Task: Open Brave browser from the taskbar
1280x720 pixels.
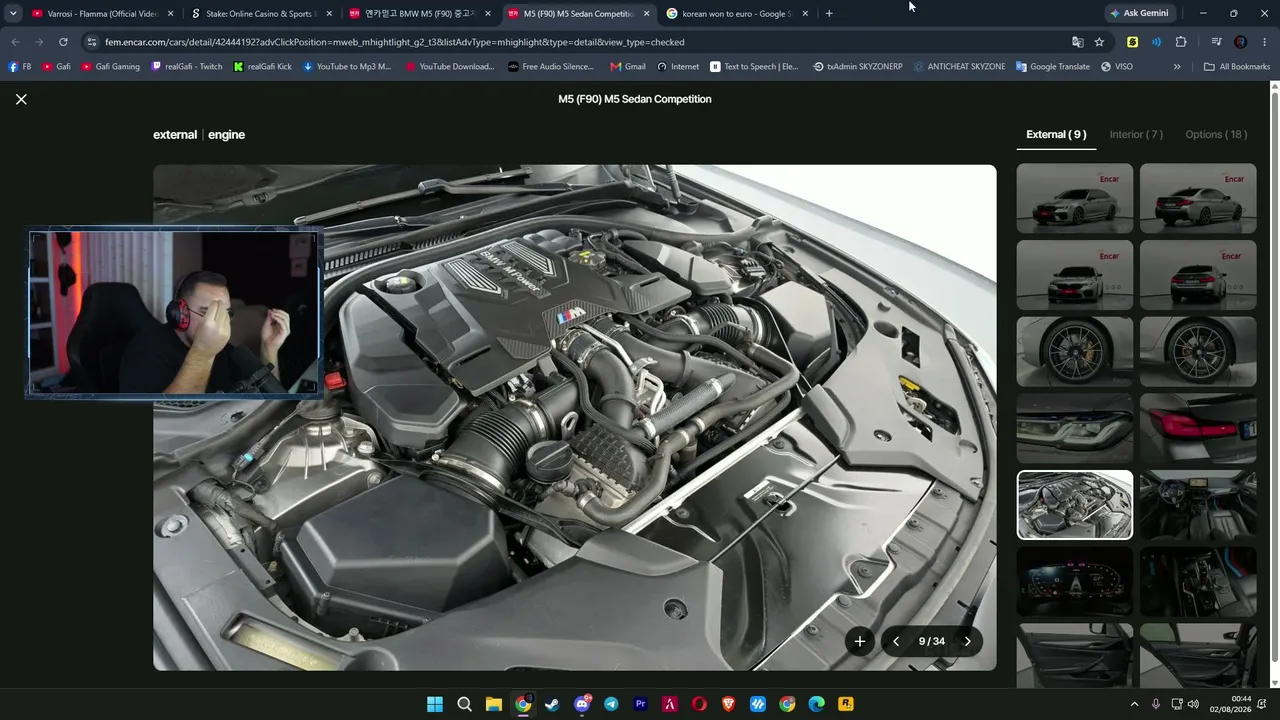Action: (x=729, y=704)
